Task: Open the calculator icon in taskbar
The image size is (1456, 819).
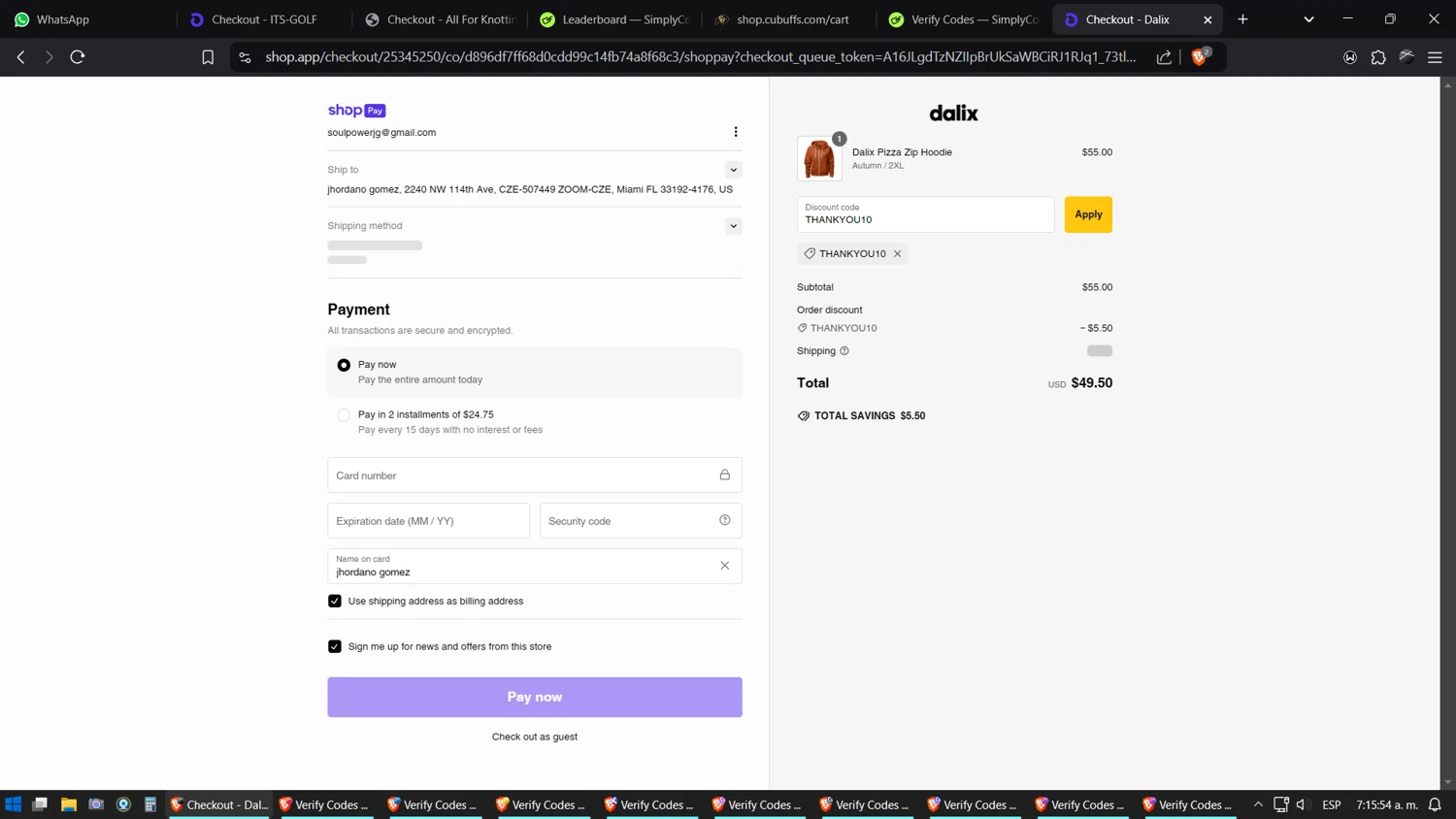Action: [x=150, y=804]
